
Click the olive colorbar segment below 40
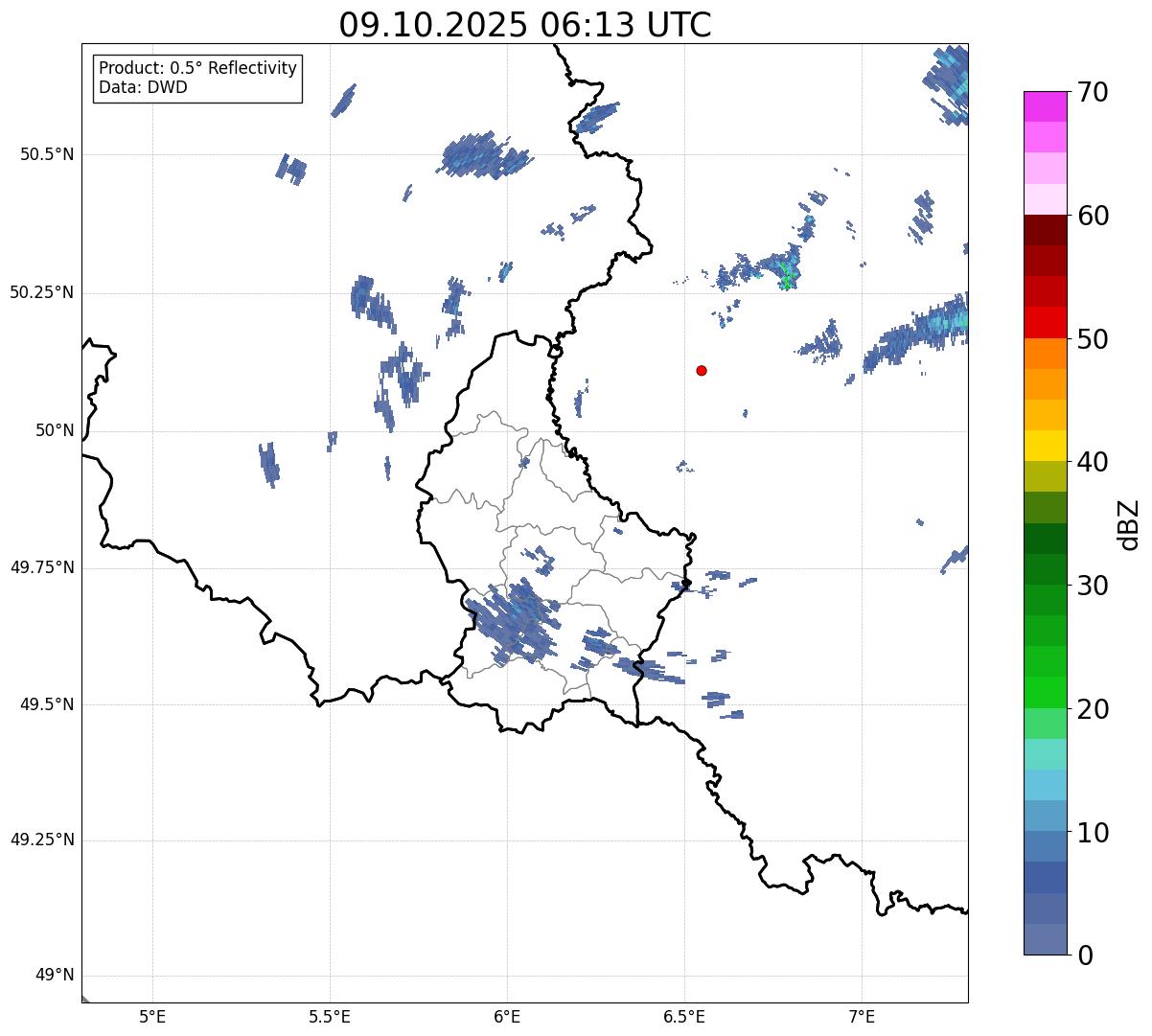1046,476
